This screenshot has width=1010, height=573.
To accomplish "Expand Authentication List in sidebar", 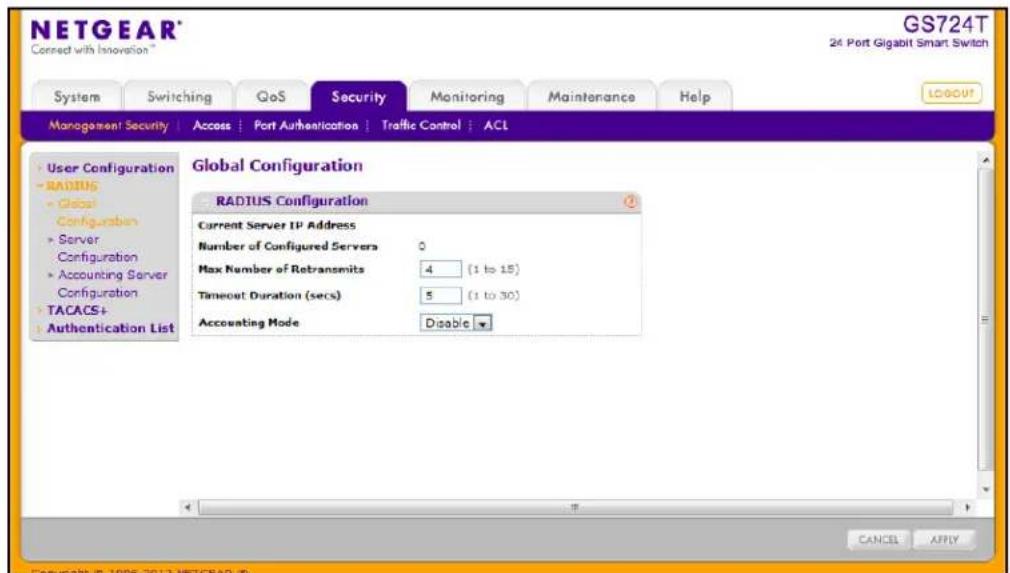I will 110,328.
